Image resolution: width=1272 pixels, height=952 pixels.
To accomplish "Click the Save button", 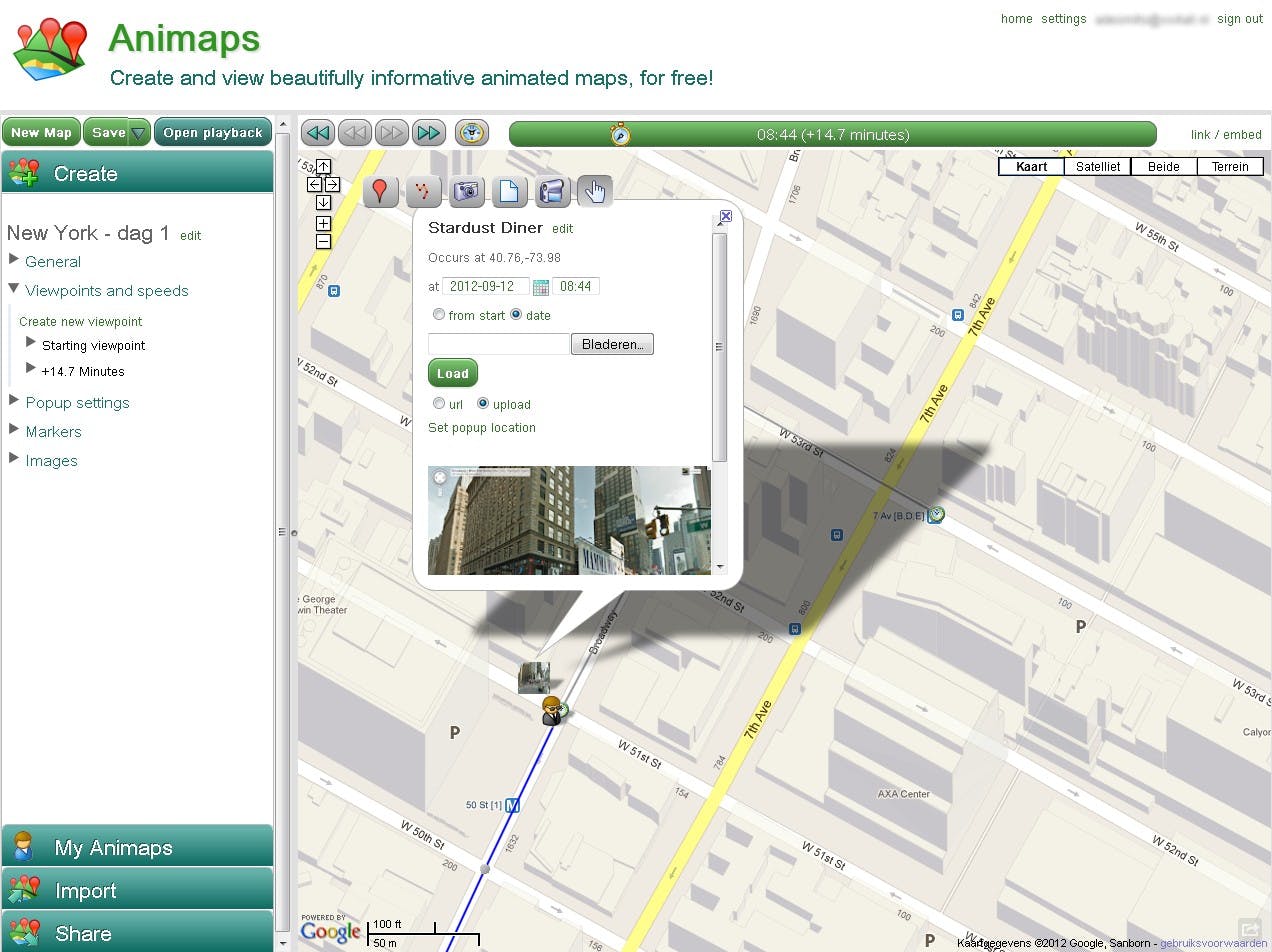I will tap(106, 132).
